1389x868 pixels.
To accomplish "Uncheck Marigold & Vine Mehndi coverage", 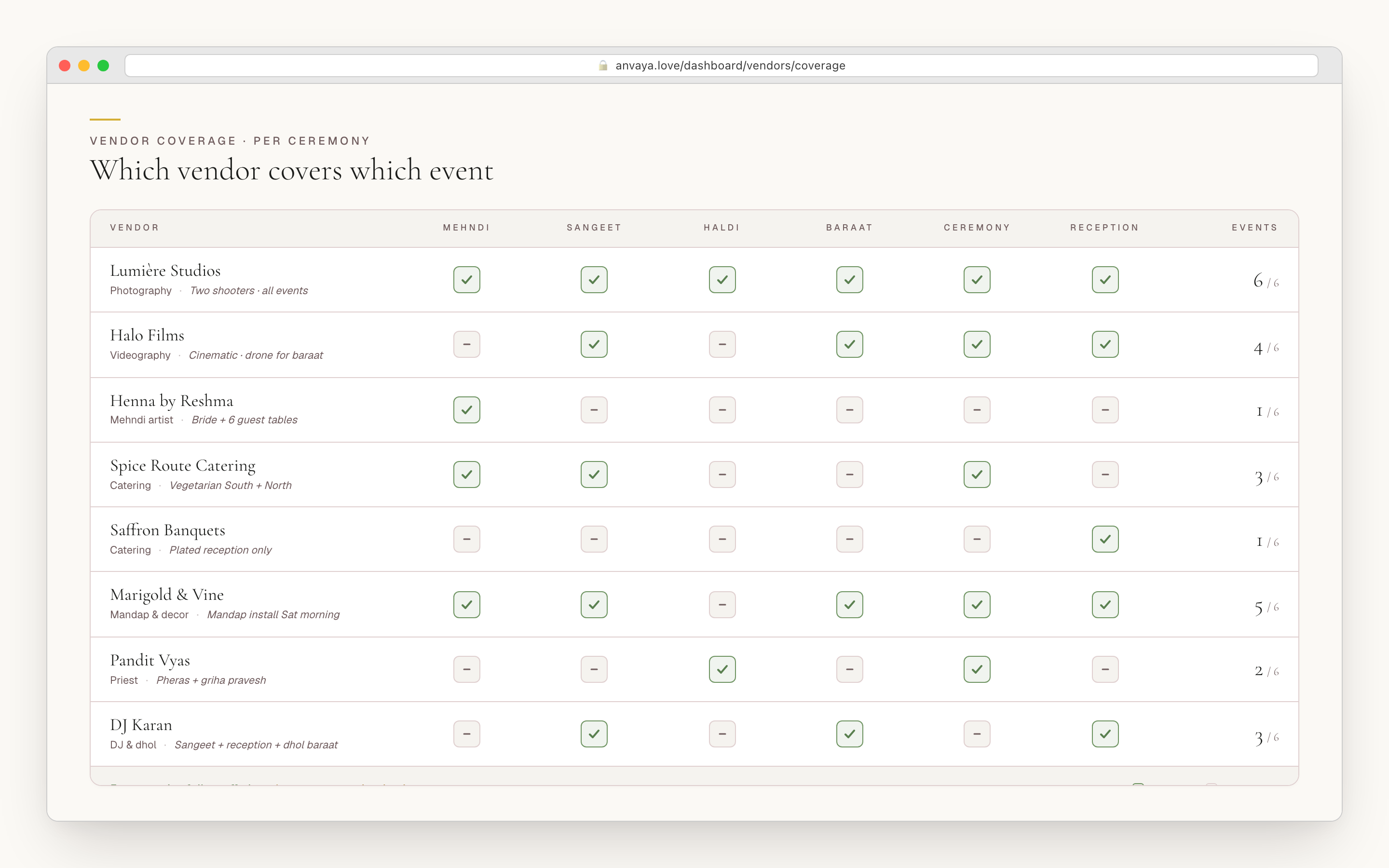I will pyautogui.click(x=467, y=605).
